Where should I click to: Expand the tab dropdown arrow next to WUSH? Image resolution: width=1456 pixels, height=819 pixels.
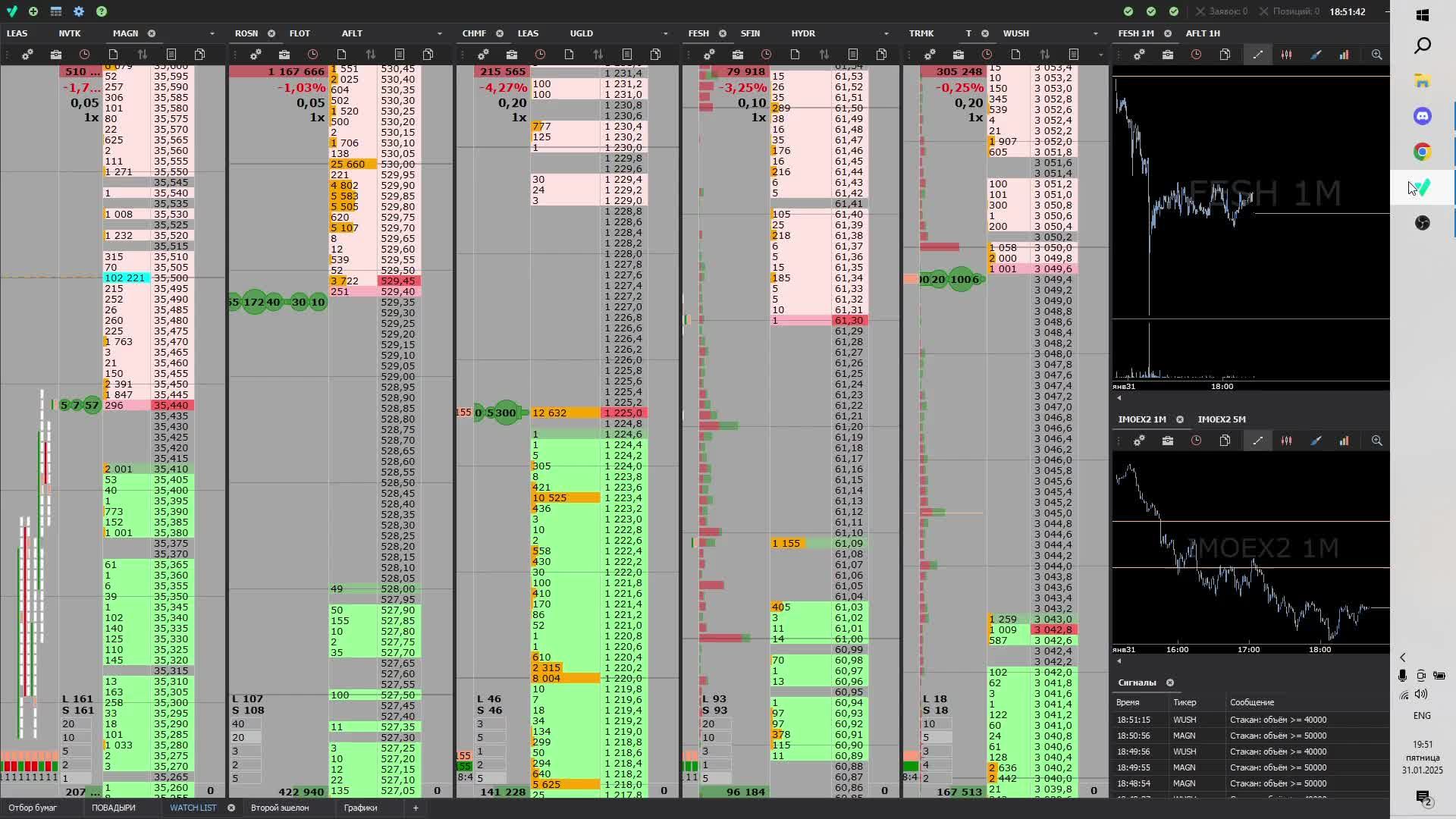[1095, 33]
